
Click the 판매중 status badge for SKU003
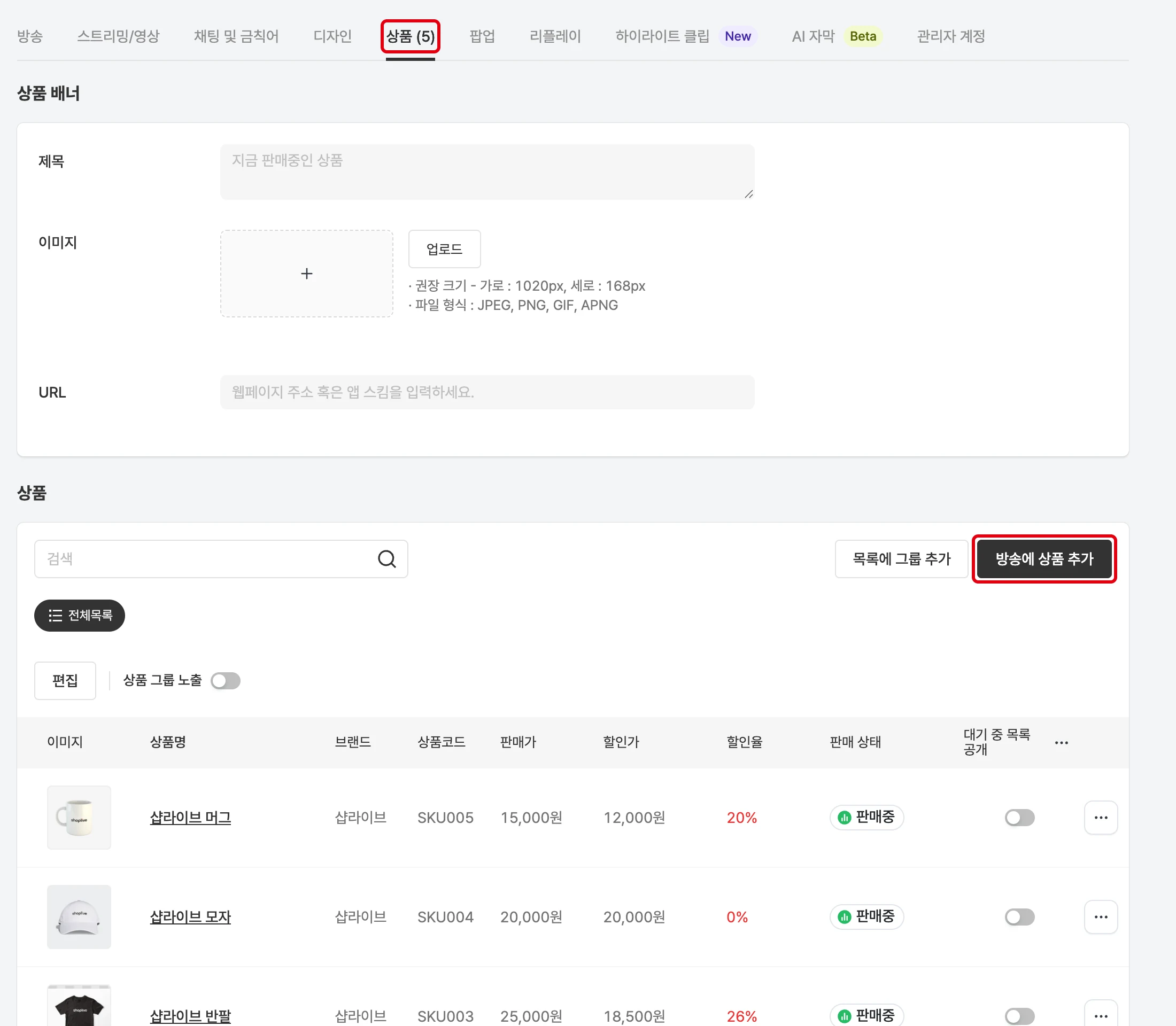tap(866, 1015)
